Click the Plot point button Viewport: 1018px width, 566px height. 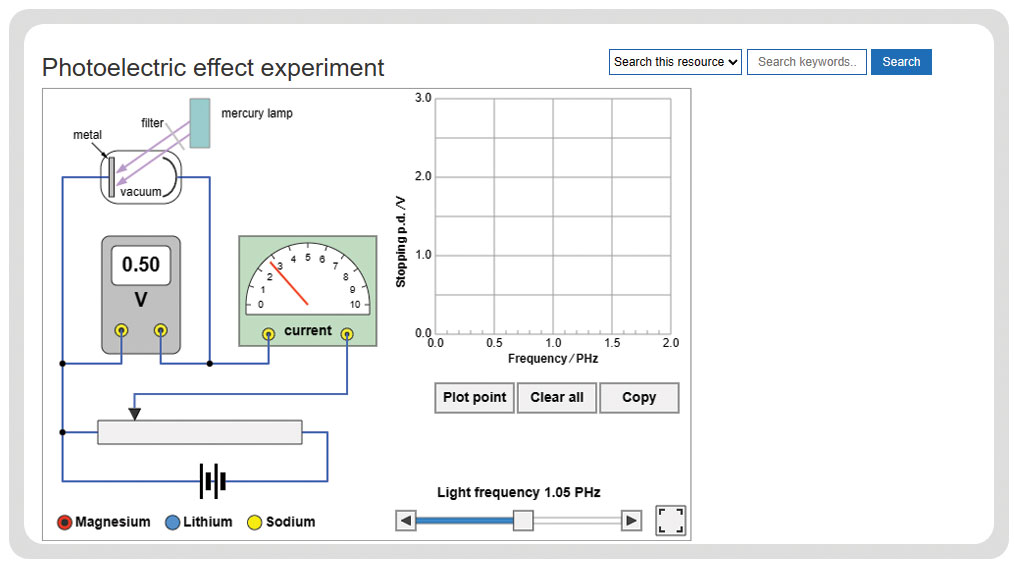pyautogui.click(x=475, y=397)
